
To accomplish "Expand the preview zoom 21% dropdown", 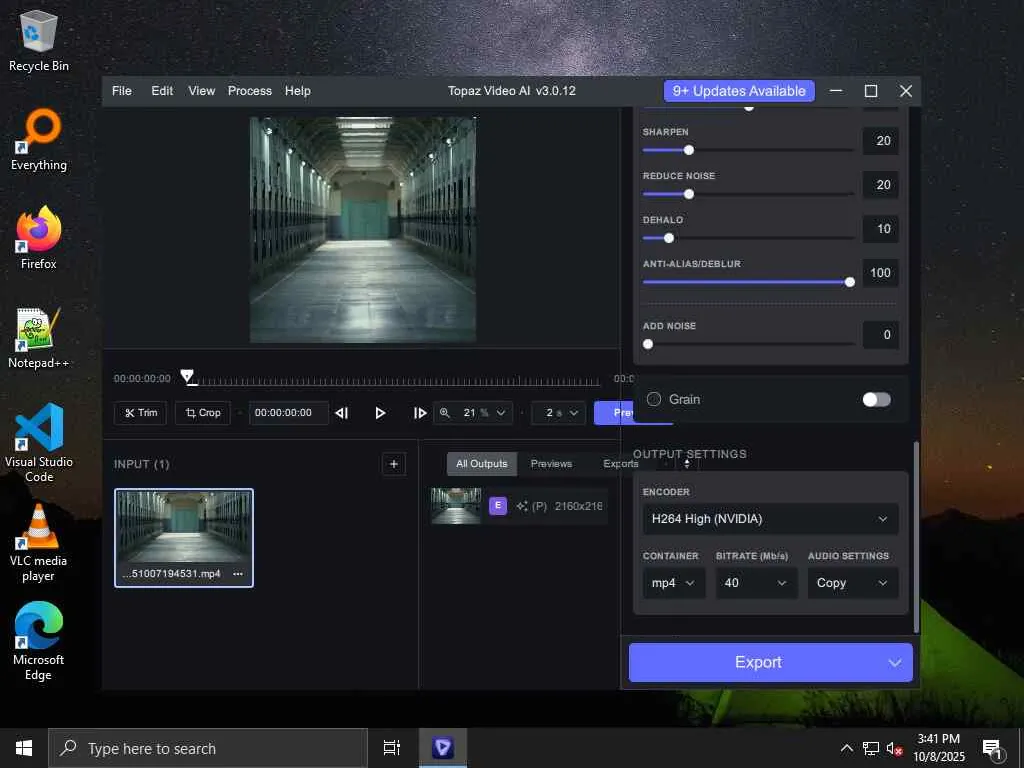I will point(474,413).
